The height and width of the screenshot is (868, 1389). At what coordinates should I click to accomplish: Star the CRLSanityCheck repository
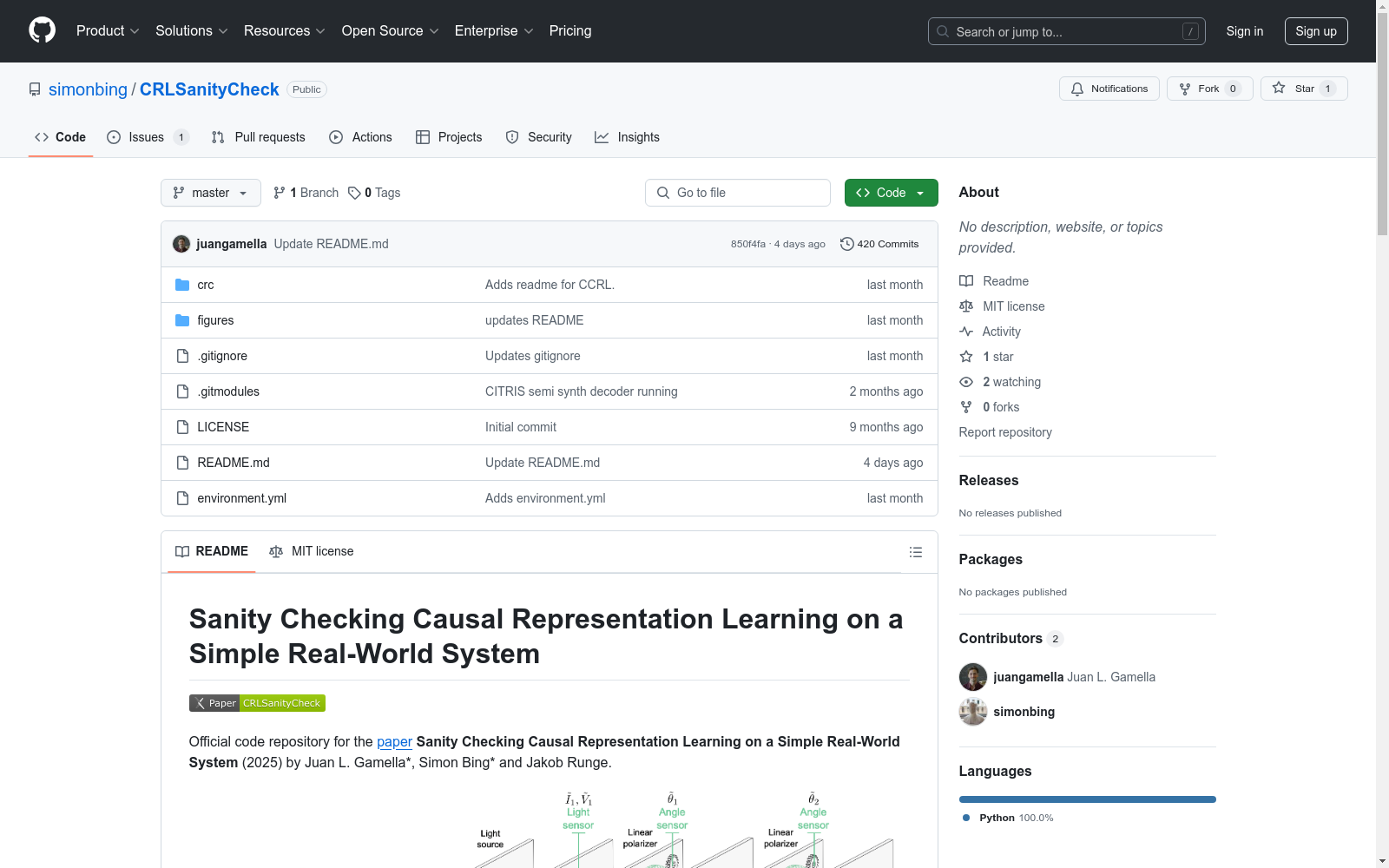(x=1304, y=89)
